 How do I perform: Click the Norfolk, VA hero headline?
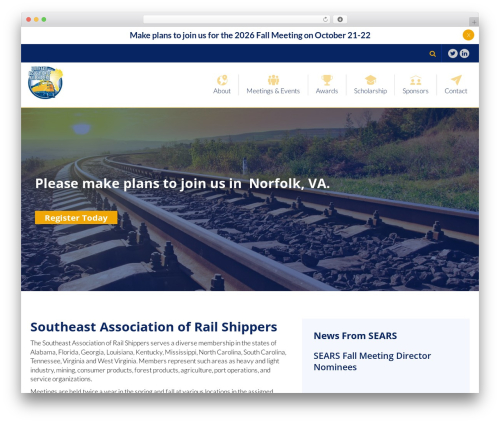pyautogui.click(x=182, y=183)
